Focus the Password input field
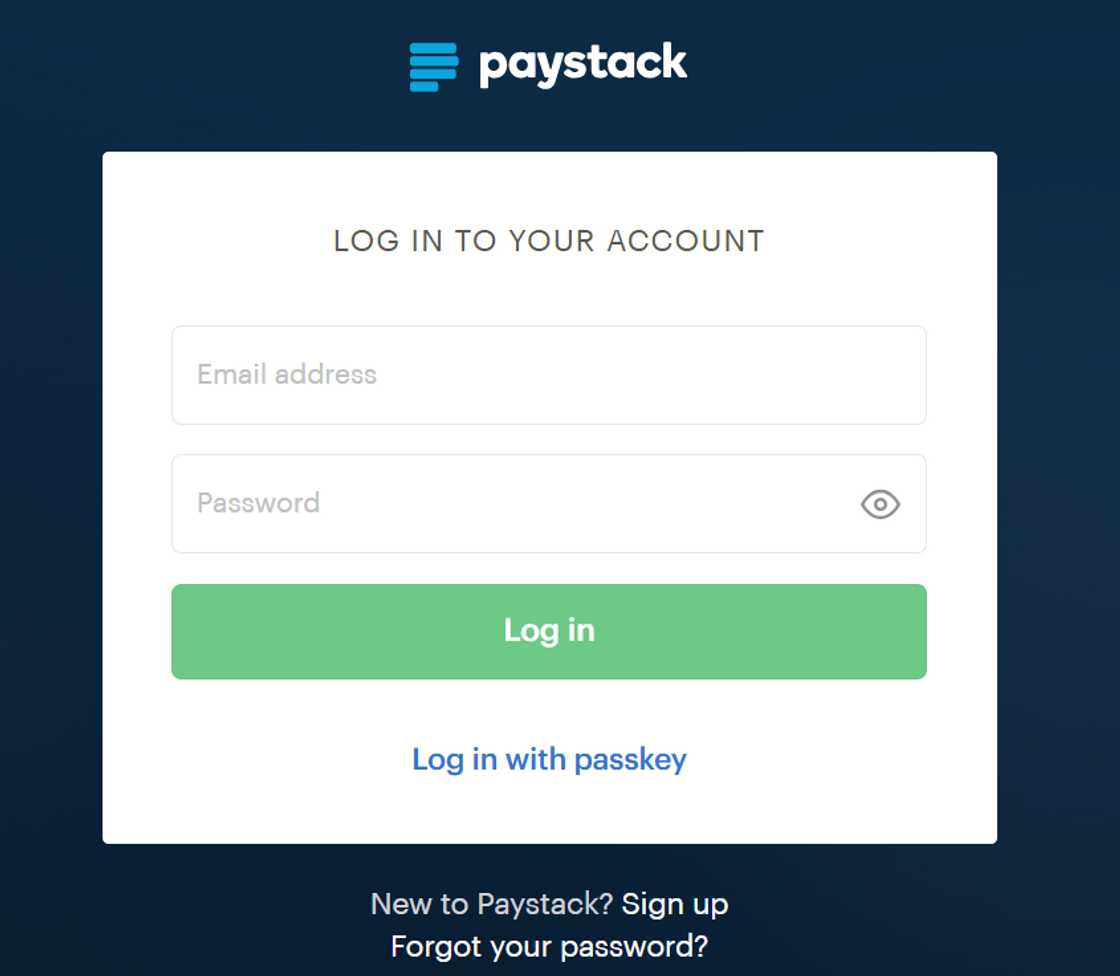This screenshot has width=1120, height=976. coord(510,504)
